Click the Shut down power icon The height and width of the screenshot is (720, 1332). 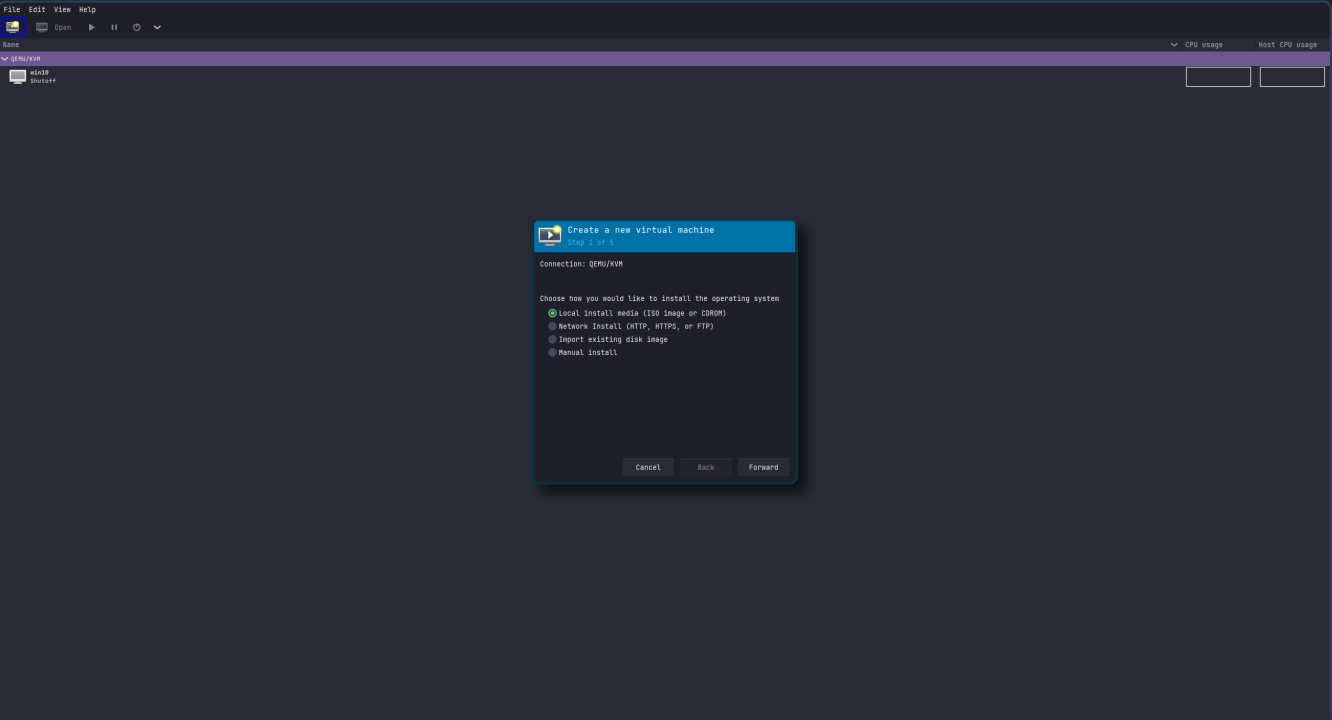(x=135, y=27)
